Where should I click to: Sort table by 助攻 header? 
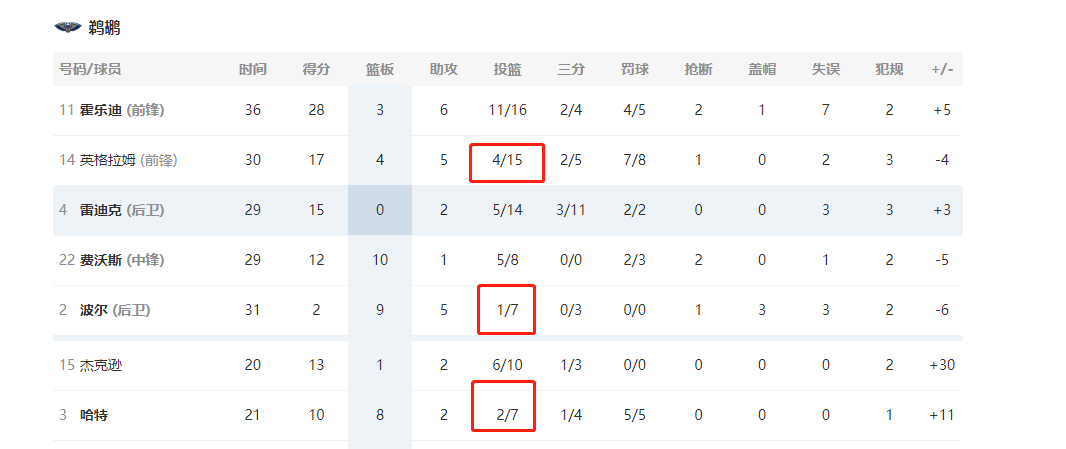pos(444,70)
